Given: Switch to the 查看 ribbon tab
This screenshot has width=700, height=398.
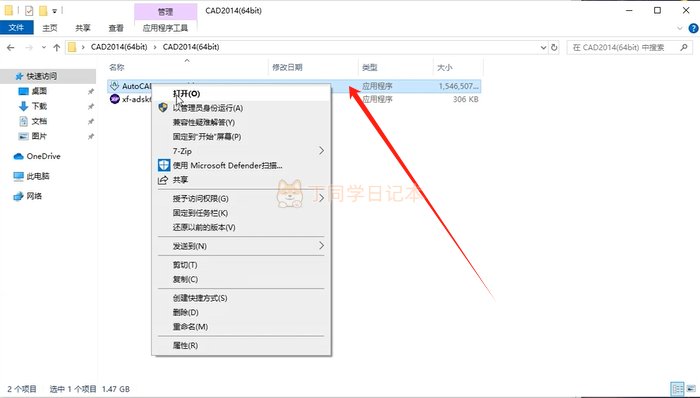Looking at the screenshot, I should [x=116, y=28].
